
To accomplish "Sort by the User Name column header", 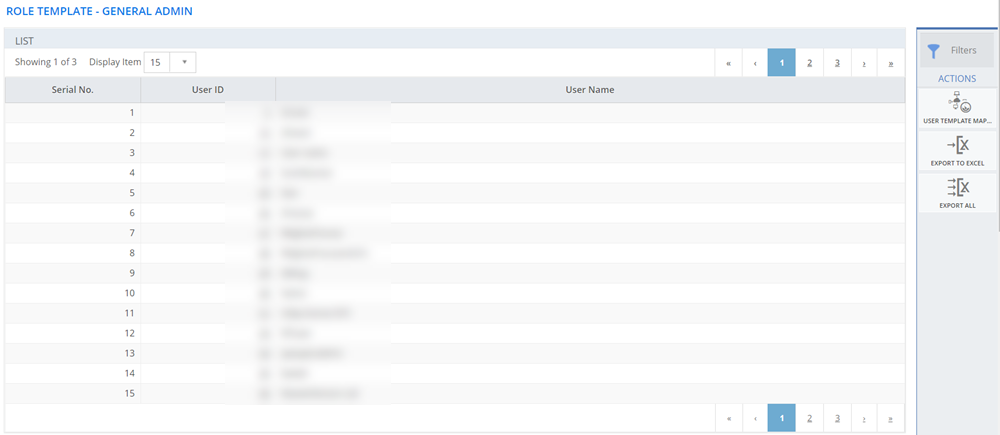I will pyautogui.click(x=589, y=90).
